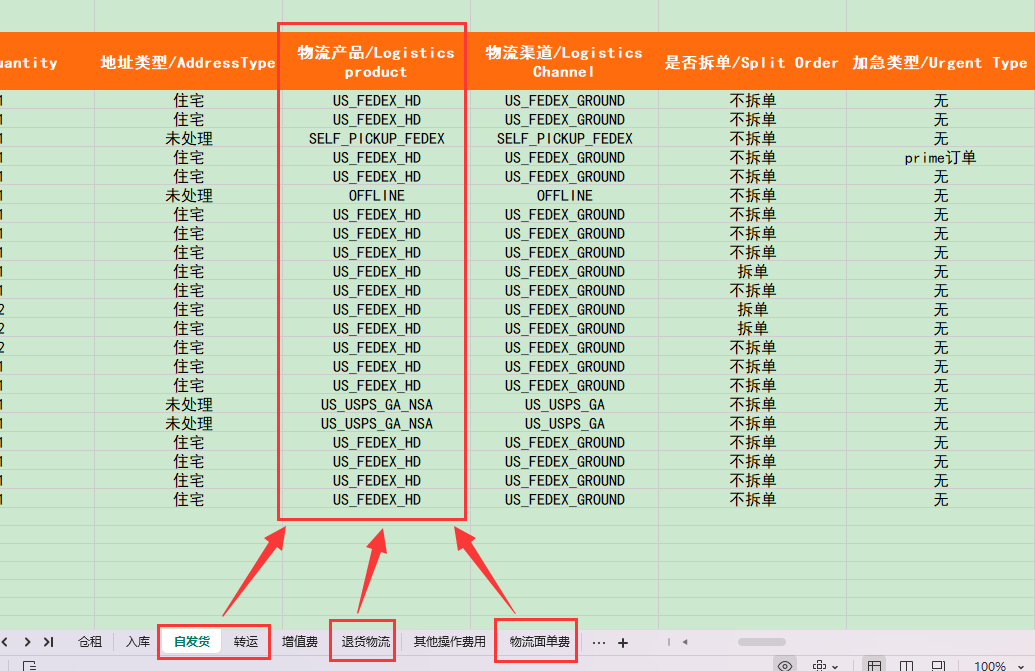Open the 仓租 sheet tab
Screen dimensions: 1035x671
(x=90, y=641)
